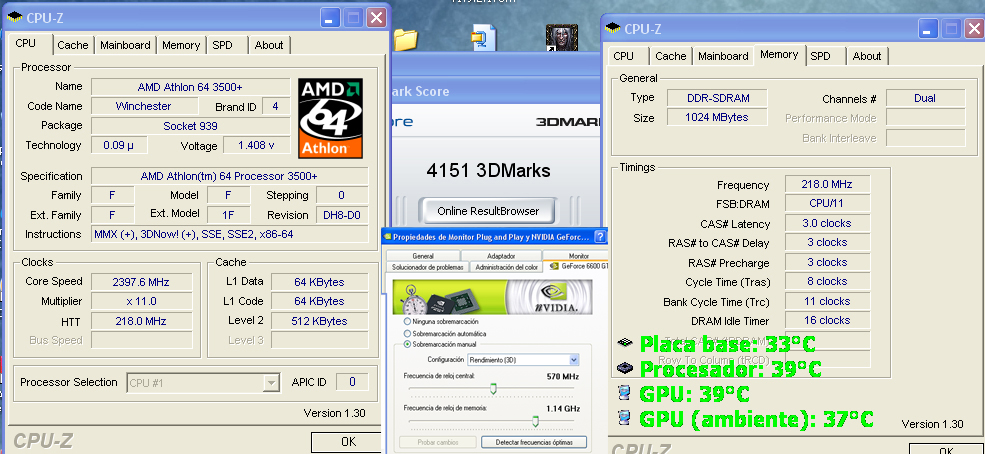Open the yellow folder icon on the desktop
This screenshot has height=454, width=985.
[x=405, y=39]
